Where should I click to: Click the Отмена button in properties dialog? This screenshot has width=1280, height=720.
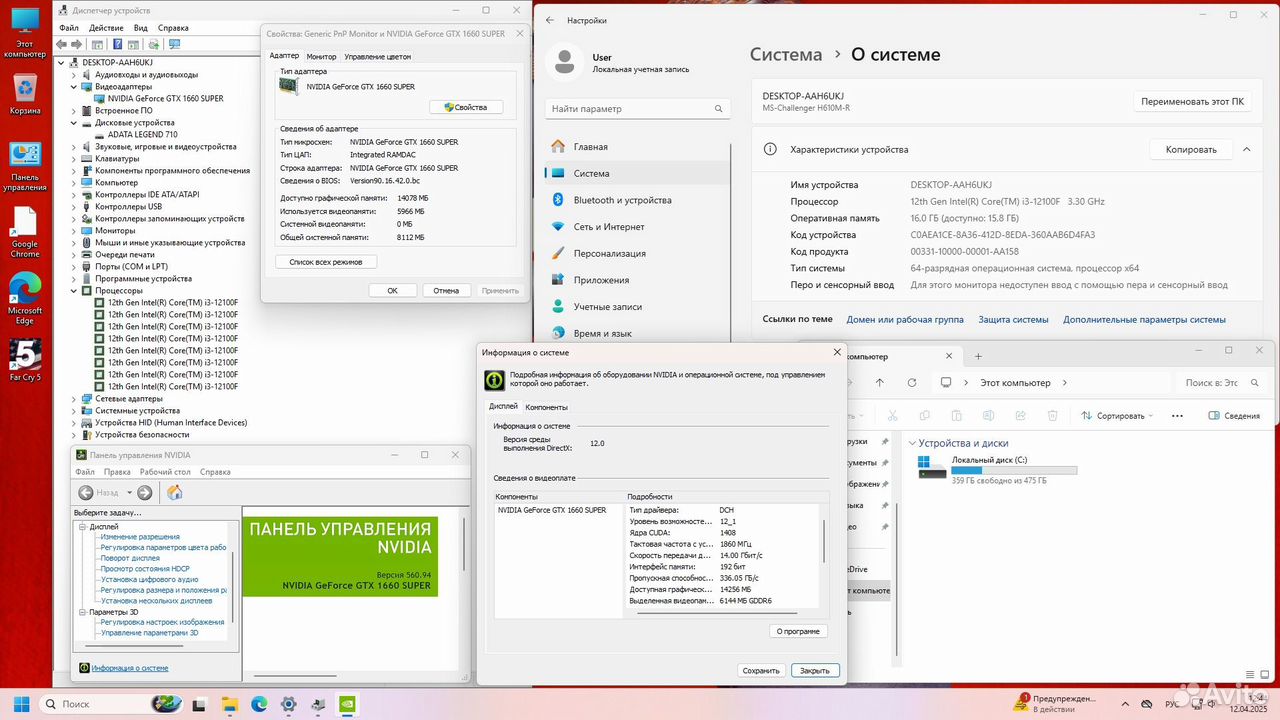446,290
